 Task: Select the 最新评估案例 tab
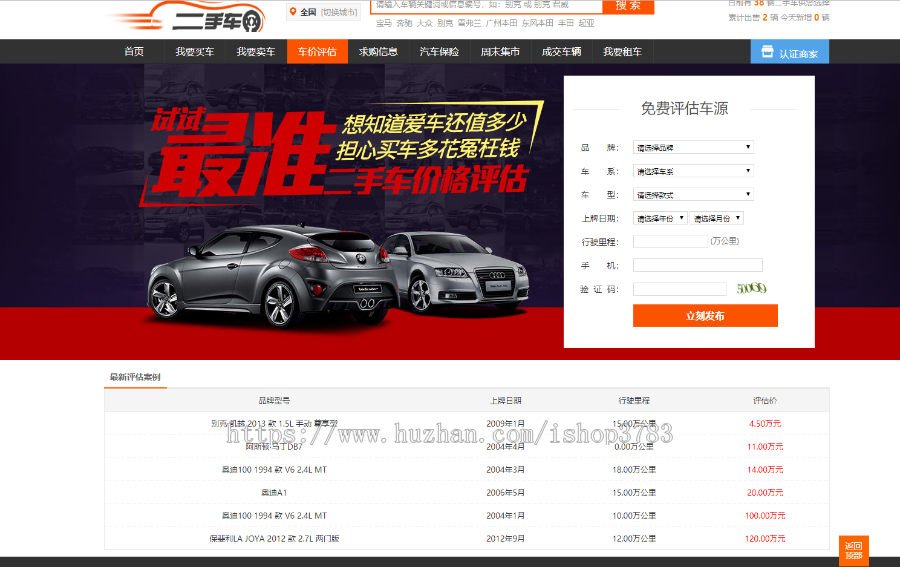point(135,377)
